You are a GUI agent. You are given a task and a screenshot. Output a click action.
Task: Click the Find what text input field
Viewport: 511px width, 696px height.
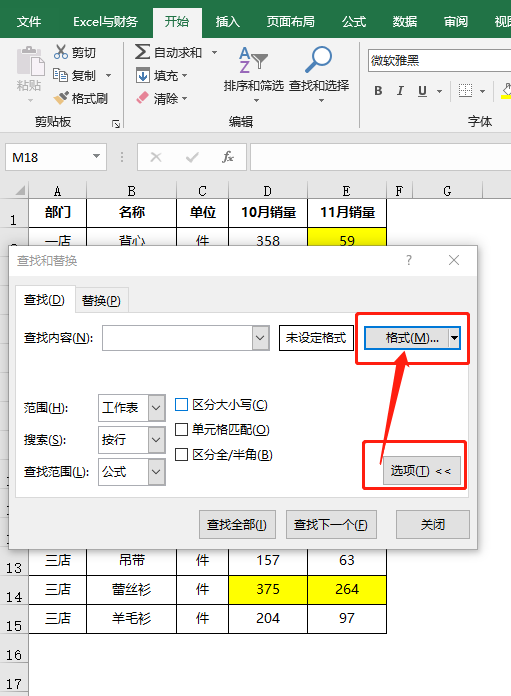pos(178,338)
